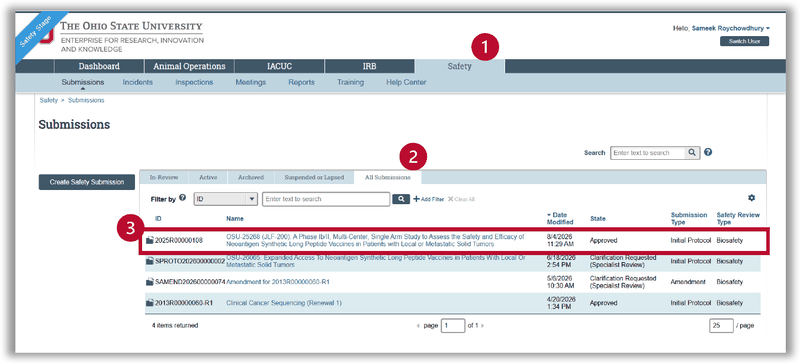Click the filter text search field

[x=326, y=199]
